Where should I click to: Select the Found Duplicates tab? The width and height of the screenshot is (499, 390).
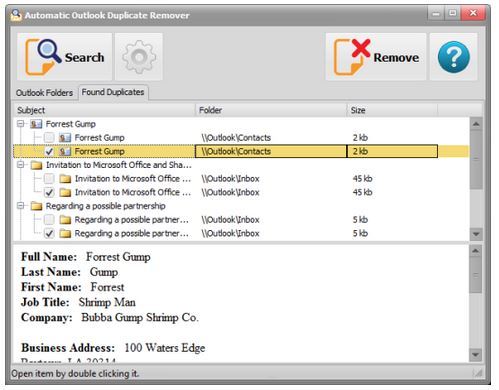113,92
